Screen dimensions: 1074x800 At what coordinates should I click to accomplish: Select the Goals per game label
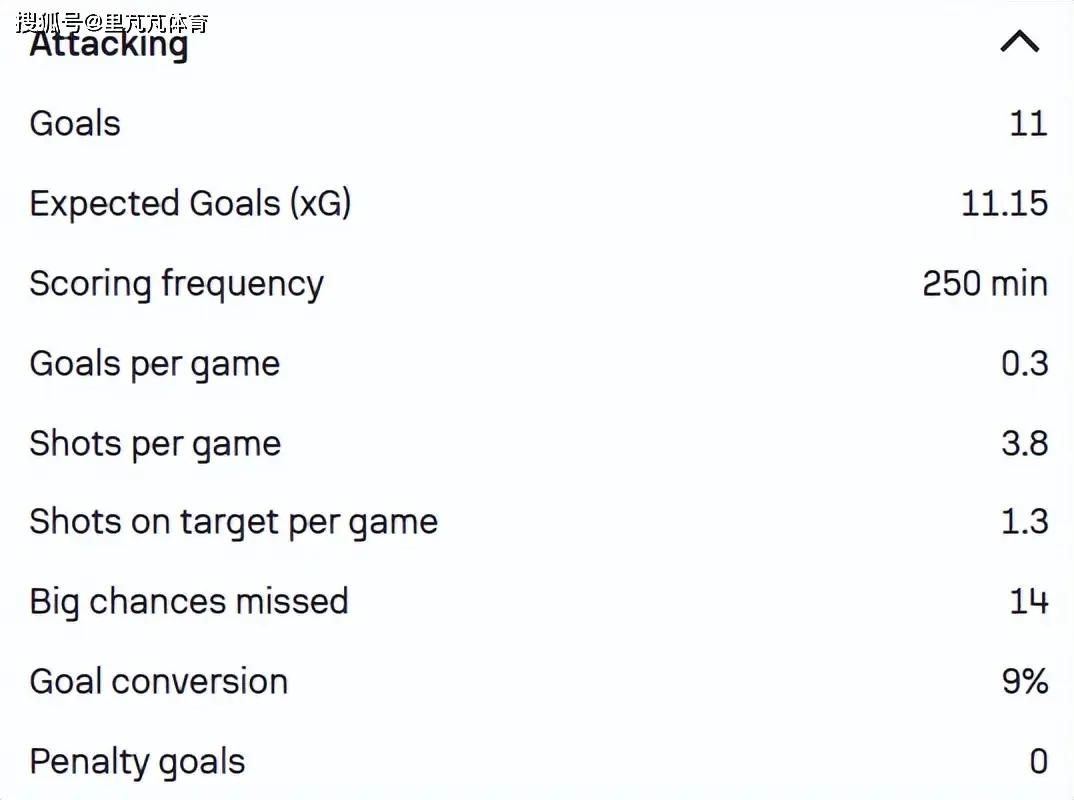pos(155,364)
